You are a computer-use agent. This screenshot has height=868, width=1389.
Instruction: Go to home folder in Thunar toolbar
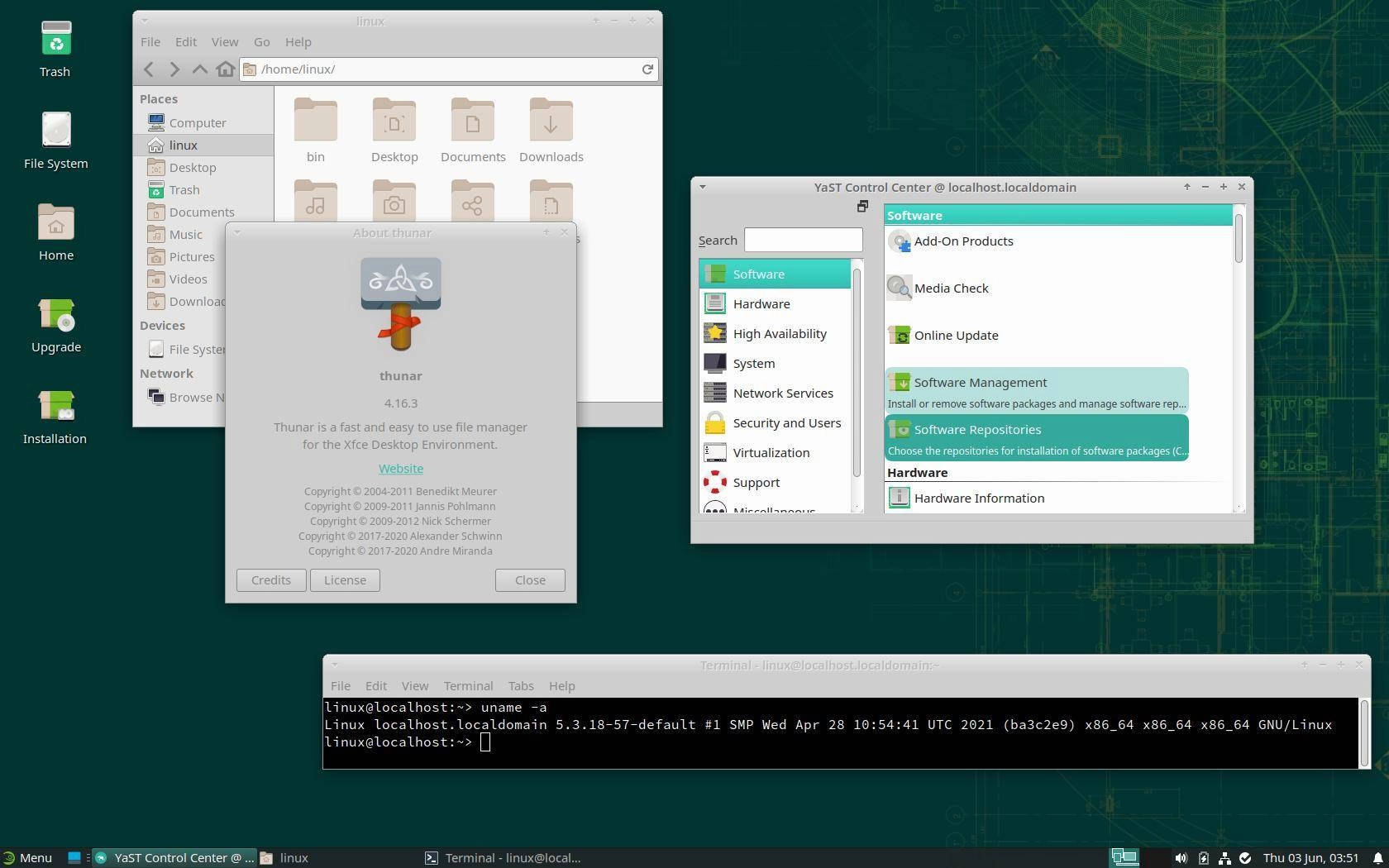click(225, 69)
